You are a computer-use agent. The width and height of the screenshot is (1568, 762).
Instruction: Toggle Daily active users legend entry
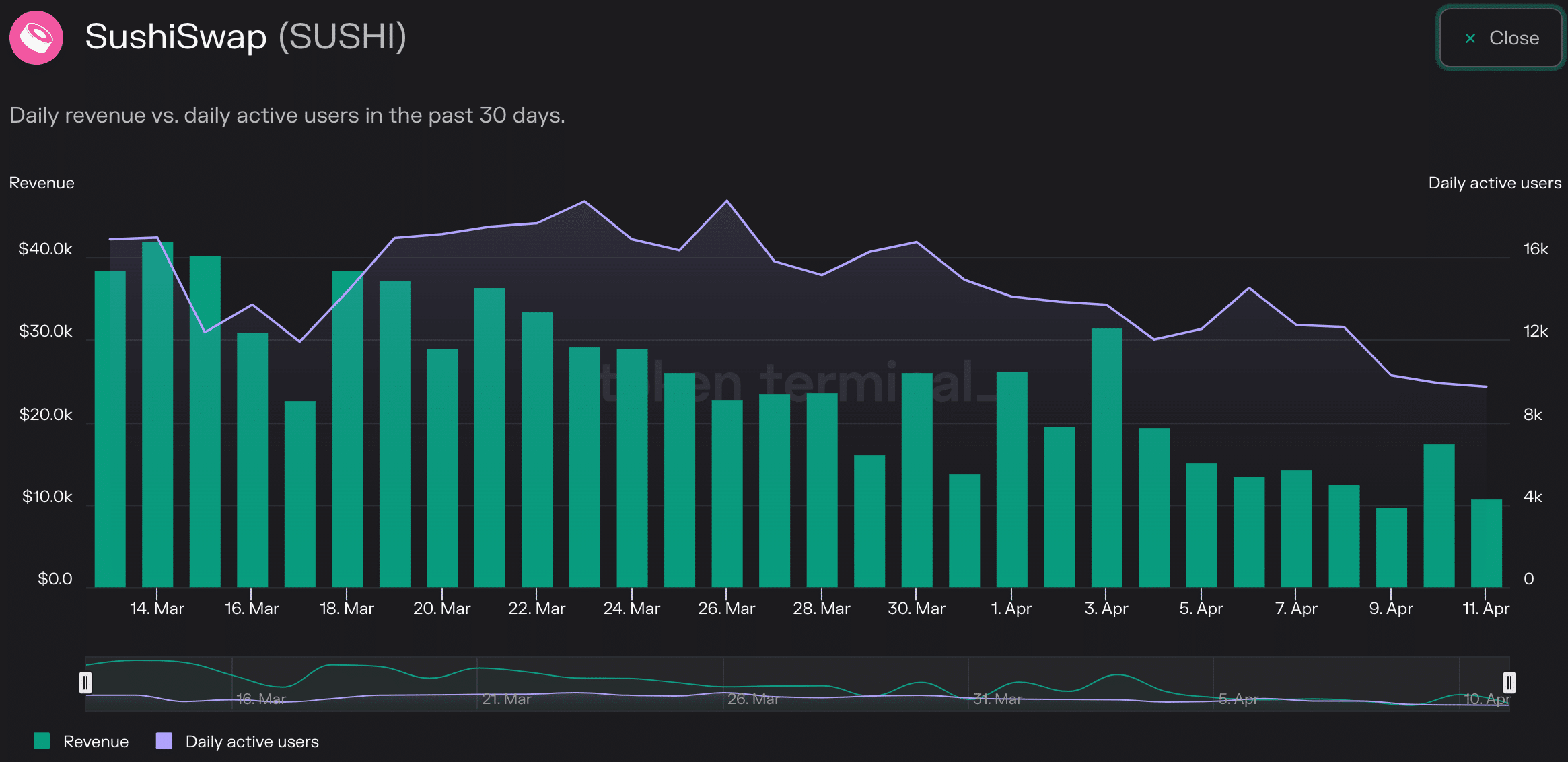pos(238,741)
